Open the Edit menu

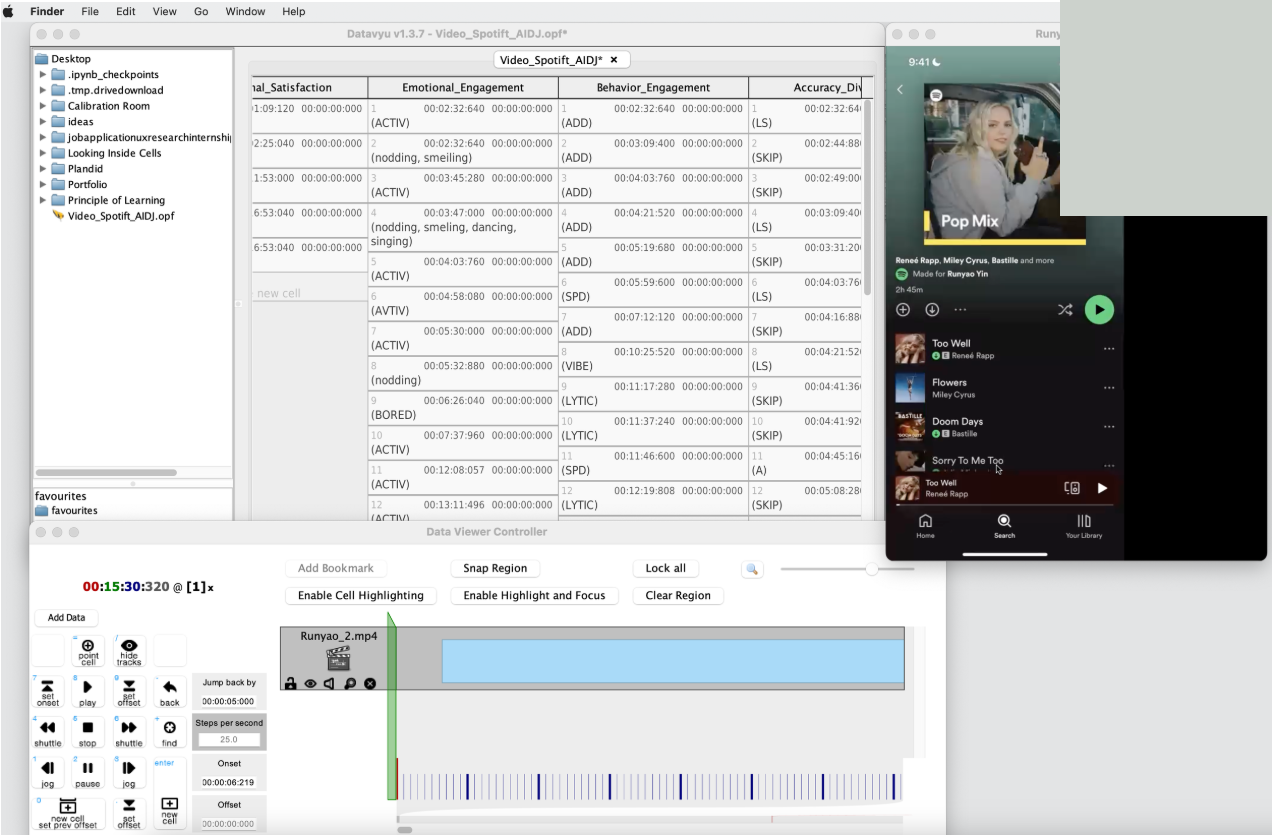[126, 11]
